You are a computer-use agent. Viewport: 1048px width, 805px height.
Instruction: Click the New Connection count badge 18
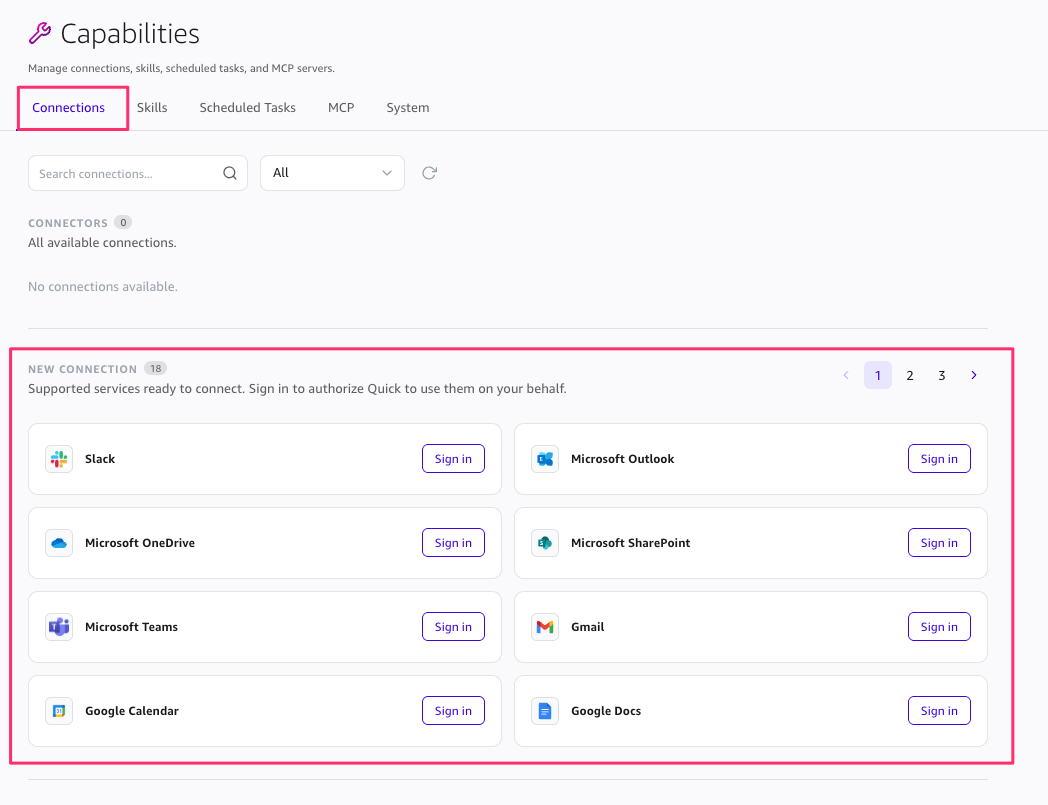click(156, 368)
